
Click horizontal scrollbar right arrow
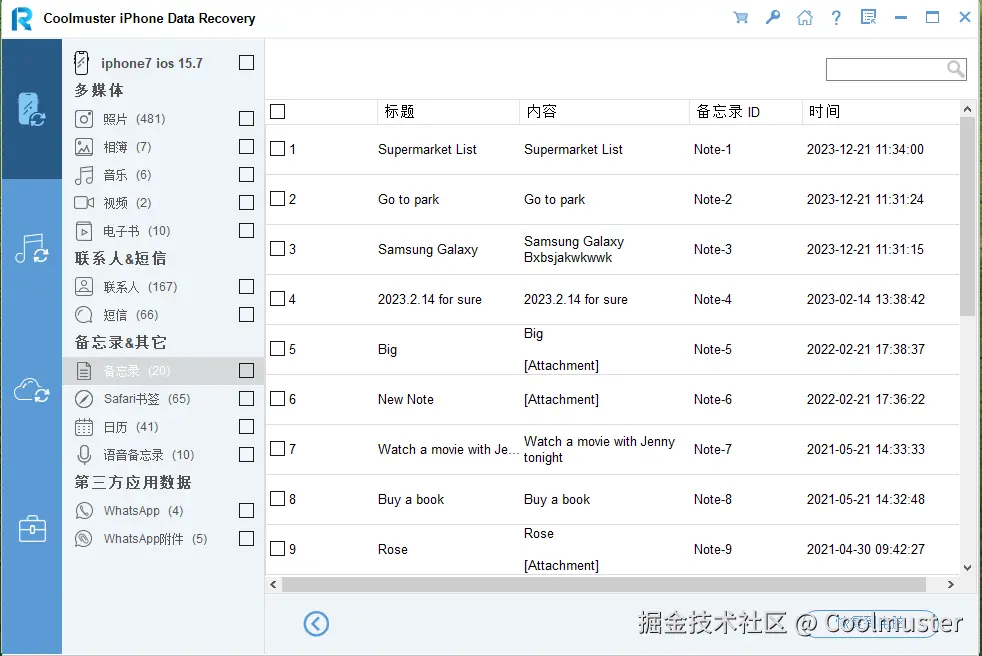[951, 585]
